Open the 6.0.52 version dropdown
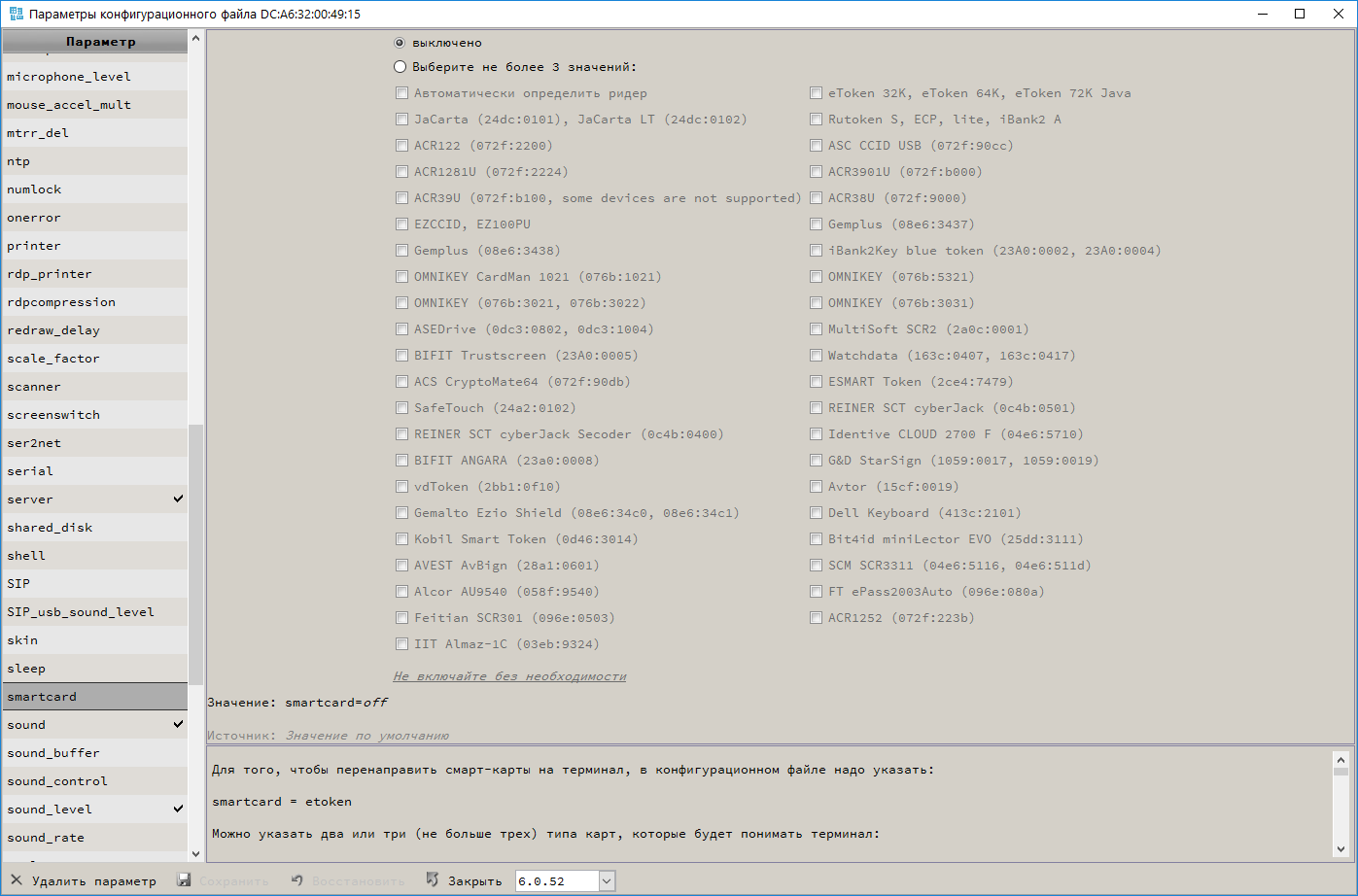Viewport: 1358px width, 896px height. [x=607, y=881]
